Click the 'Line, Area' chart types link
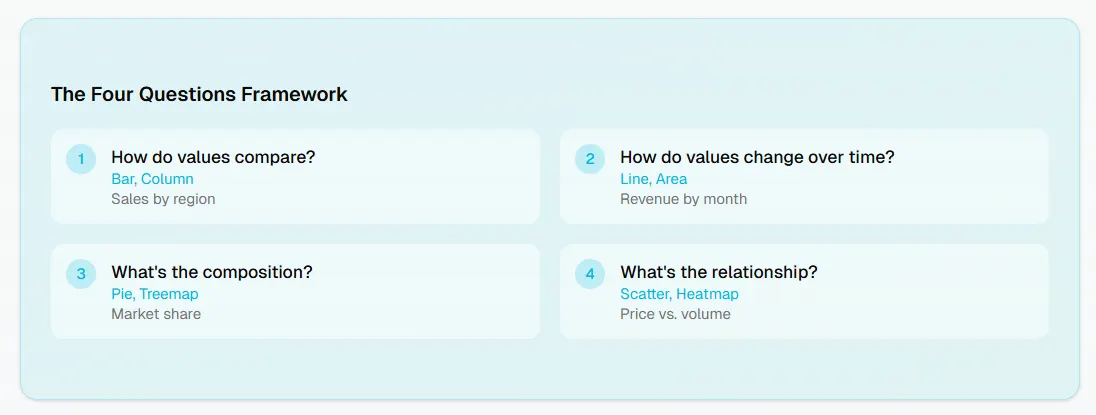This screenshot has width=1096, height=415. tap(654, 179)
